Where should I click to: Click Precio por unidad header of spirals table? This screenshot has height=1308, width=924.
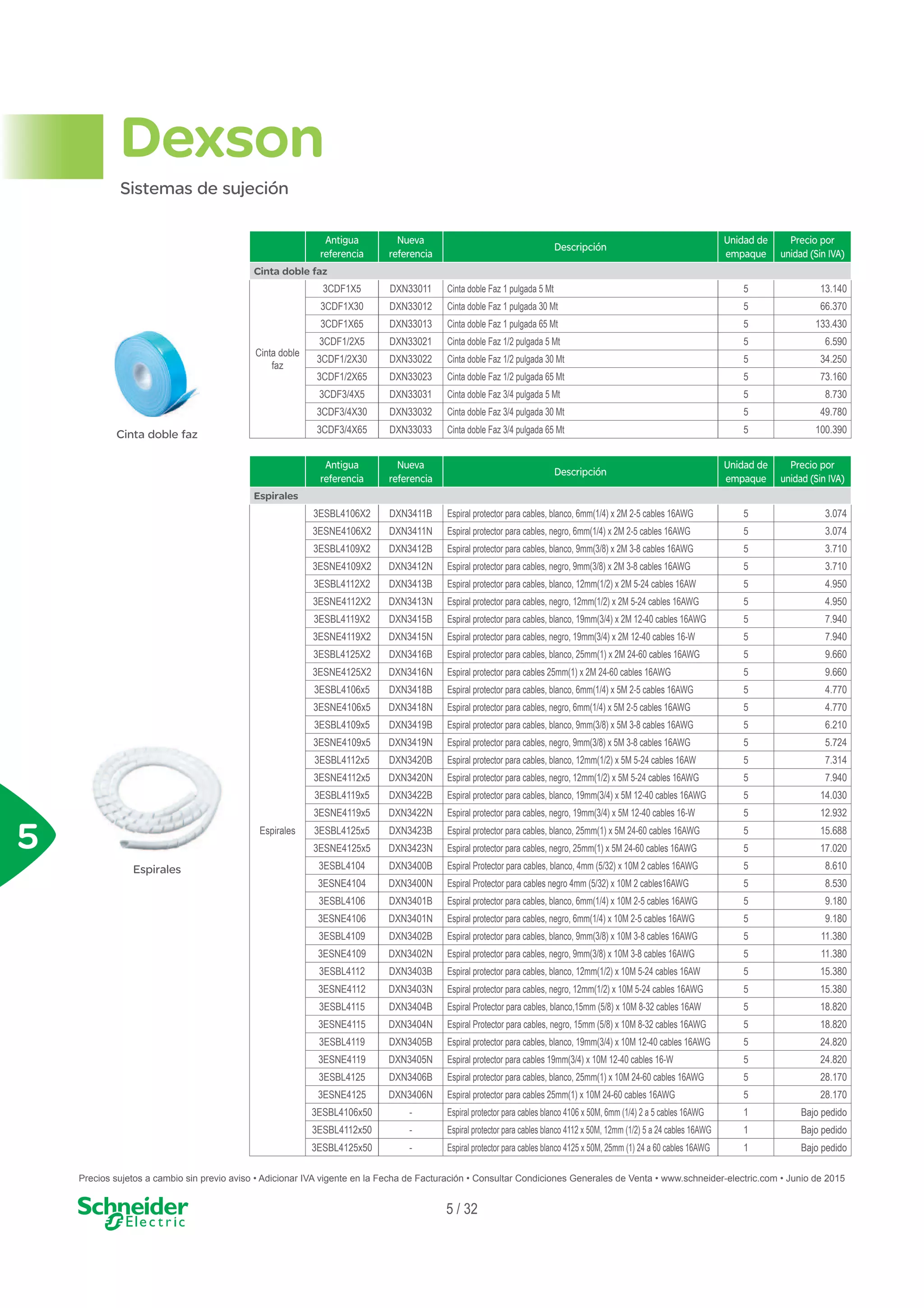click(x=813, y=472)
